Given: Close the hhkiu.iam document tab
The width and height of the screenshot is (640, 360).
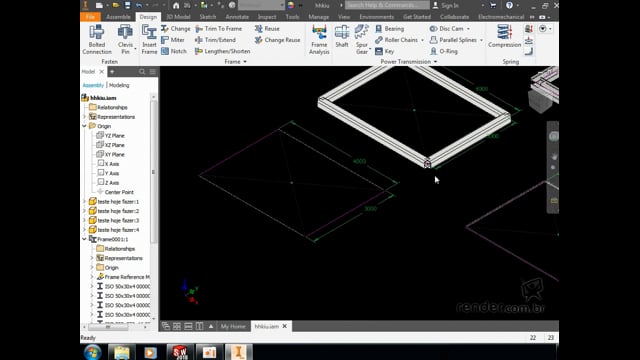Looking at the screenshot, I should [284, 326].
